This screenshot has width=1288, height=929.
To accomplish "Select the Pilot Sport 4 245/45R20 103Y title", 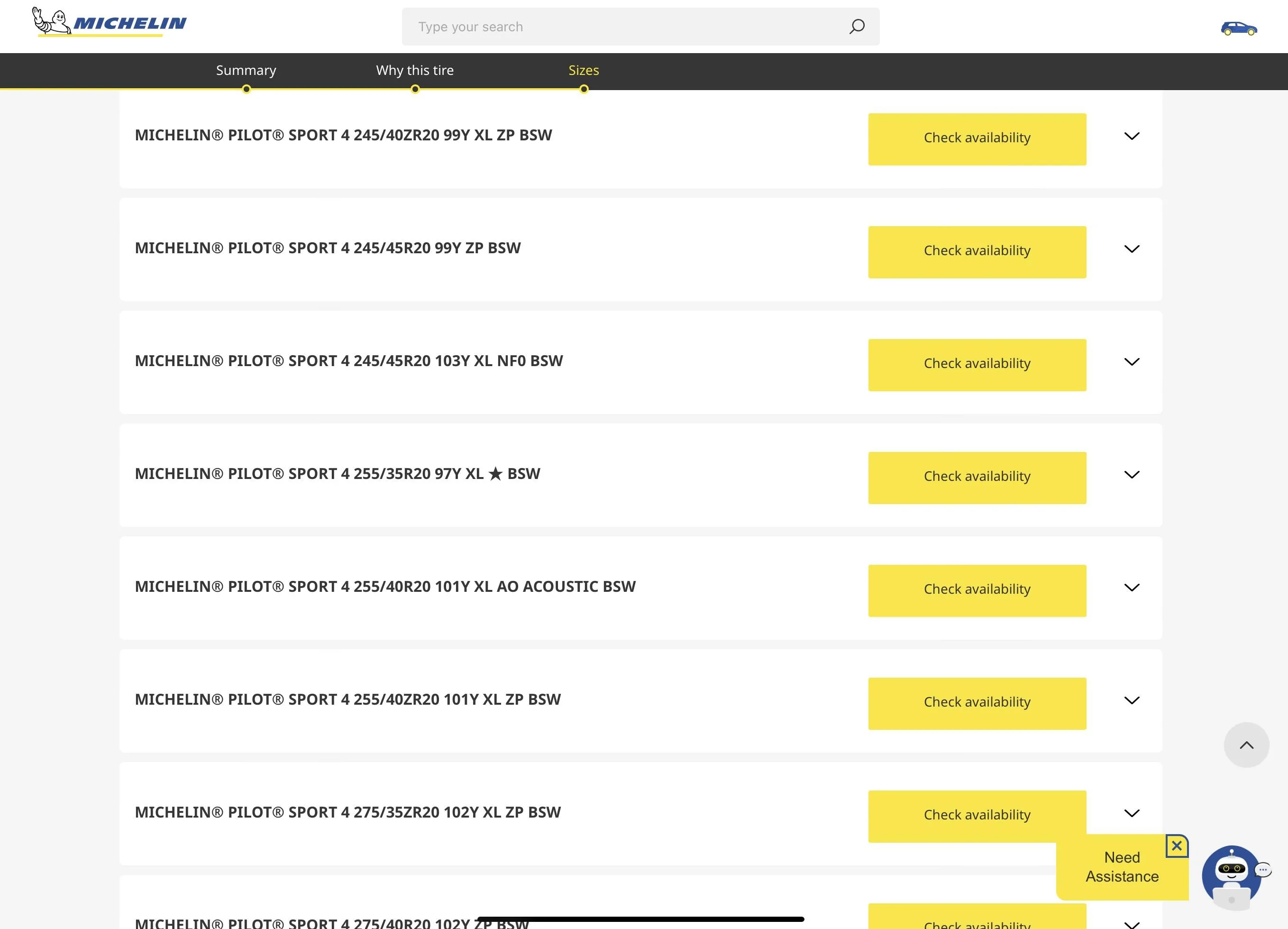I will tap(349, 361).
